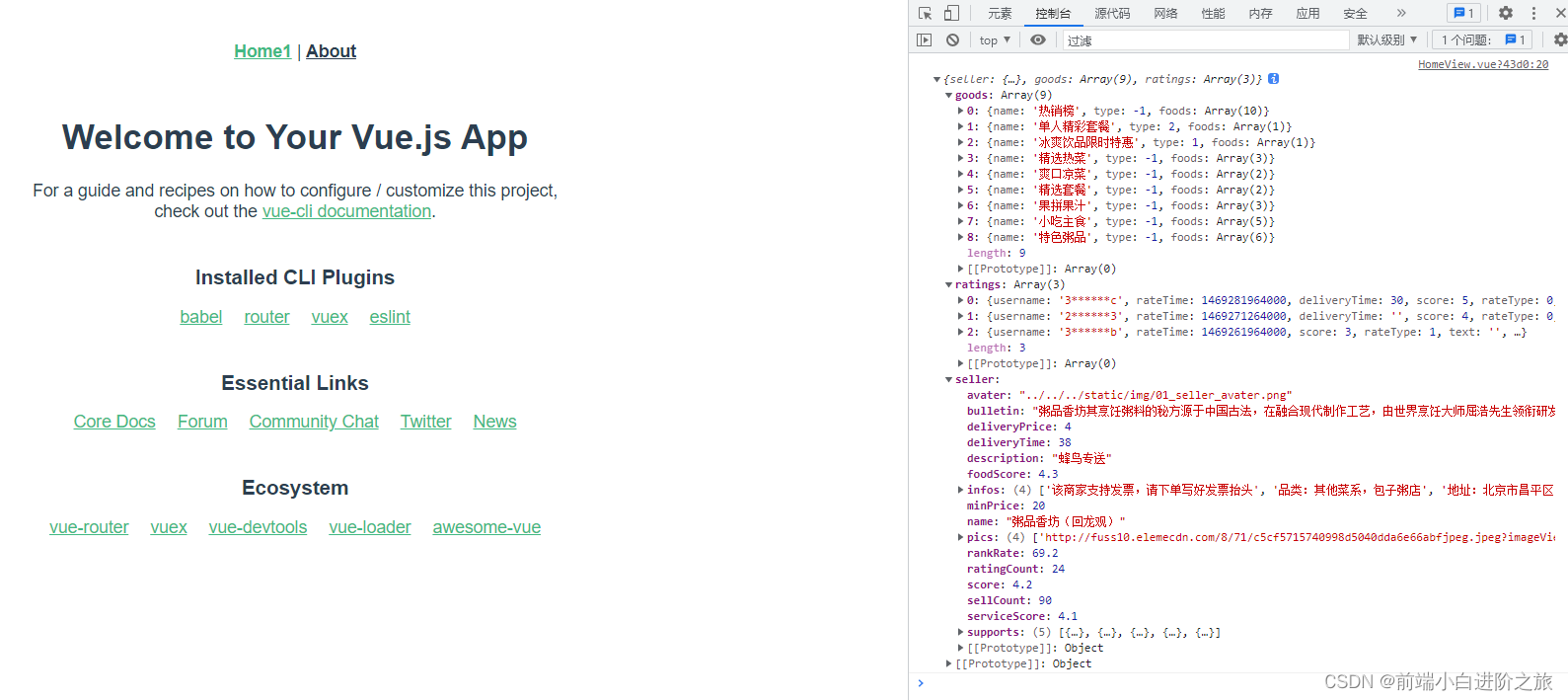Open vue-cli documentation link
The height and width of the screenshot is (700, 1568).
pos(346,211)
